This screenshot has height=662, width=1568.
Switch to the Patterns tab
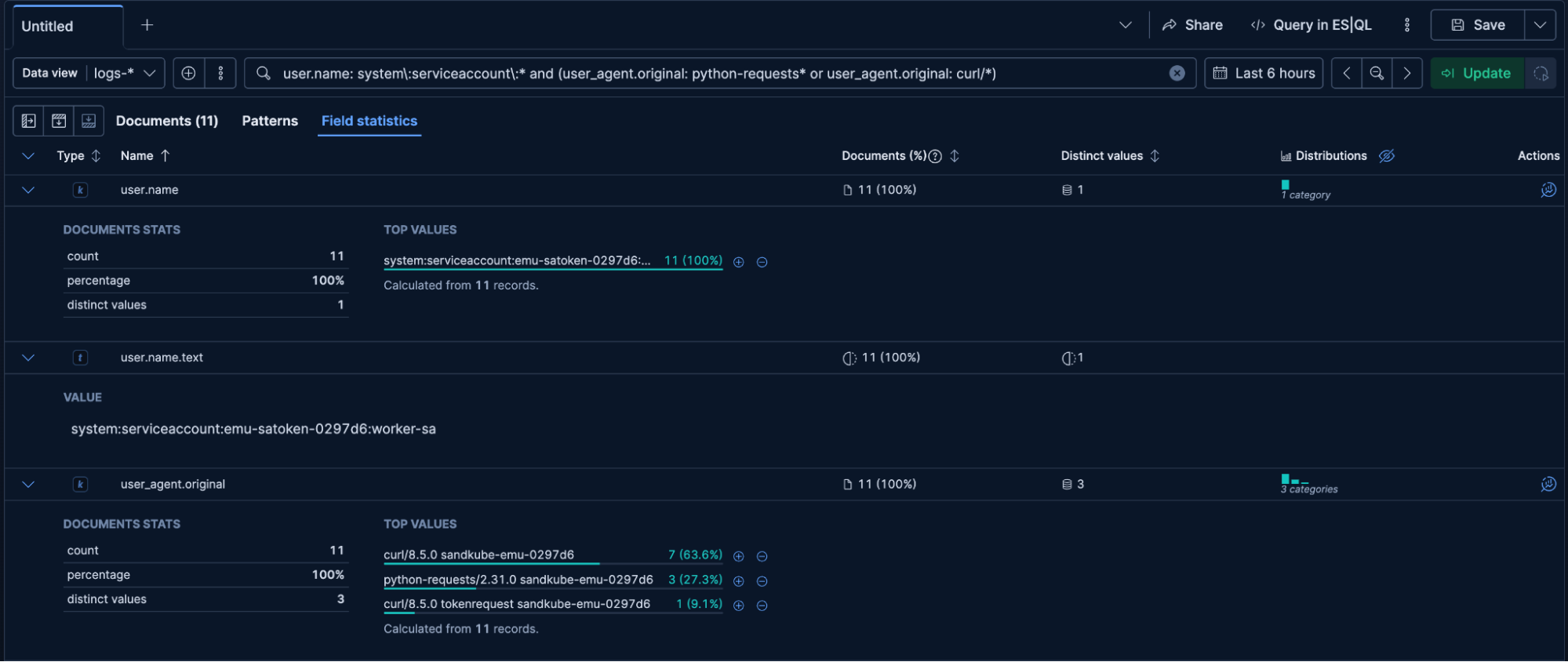click(x=270, y=121)
